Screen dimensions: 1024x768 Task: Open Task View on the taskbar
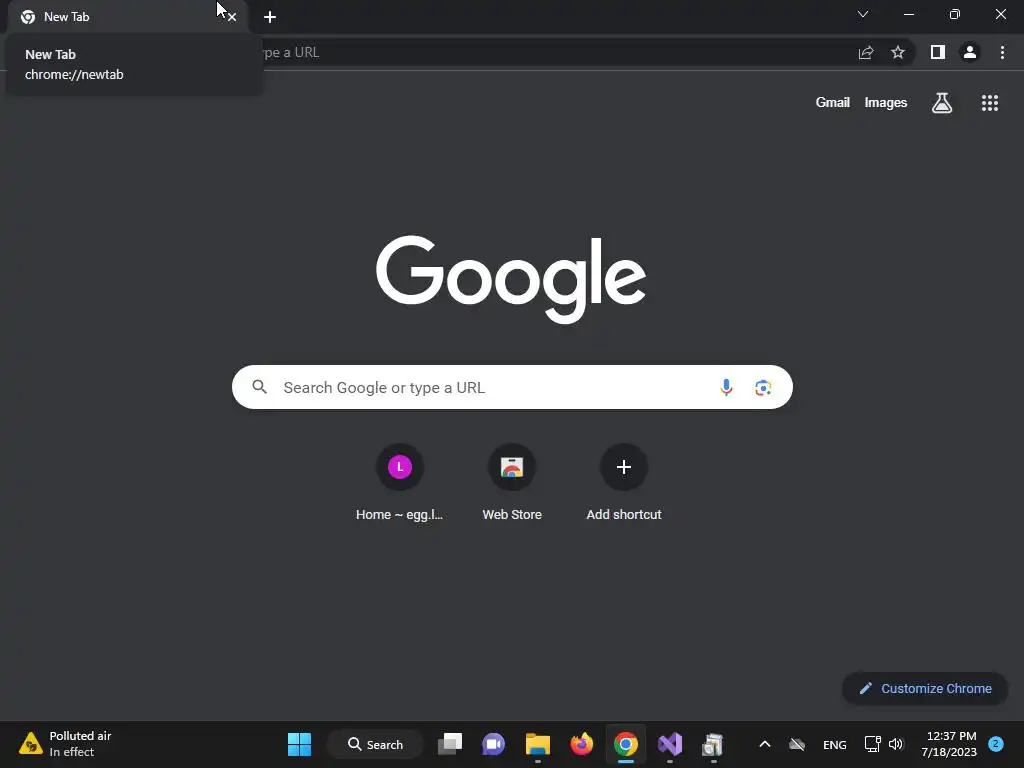(450, 744)
